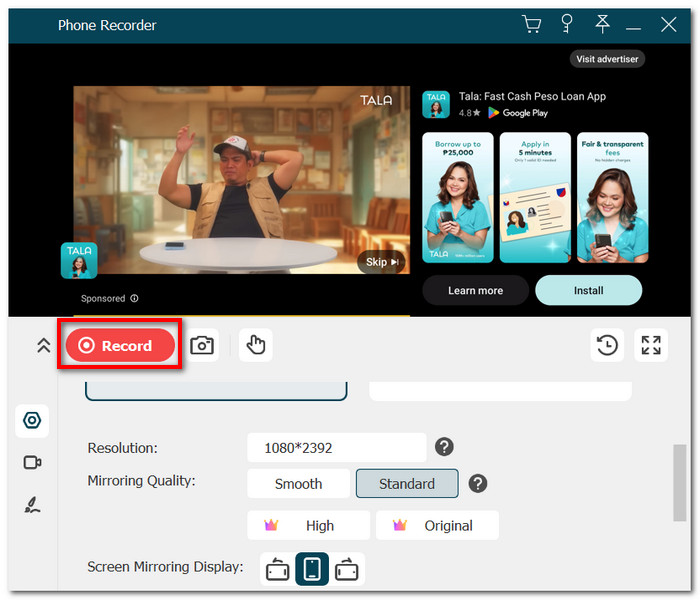Image resolution: width=700 pixels, height=600 pixels.
Task: Click the key registration icon
Action: point(567,24)
